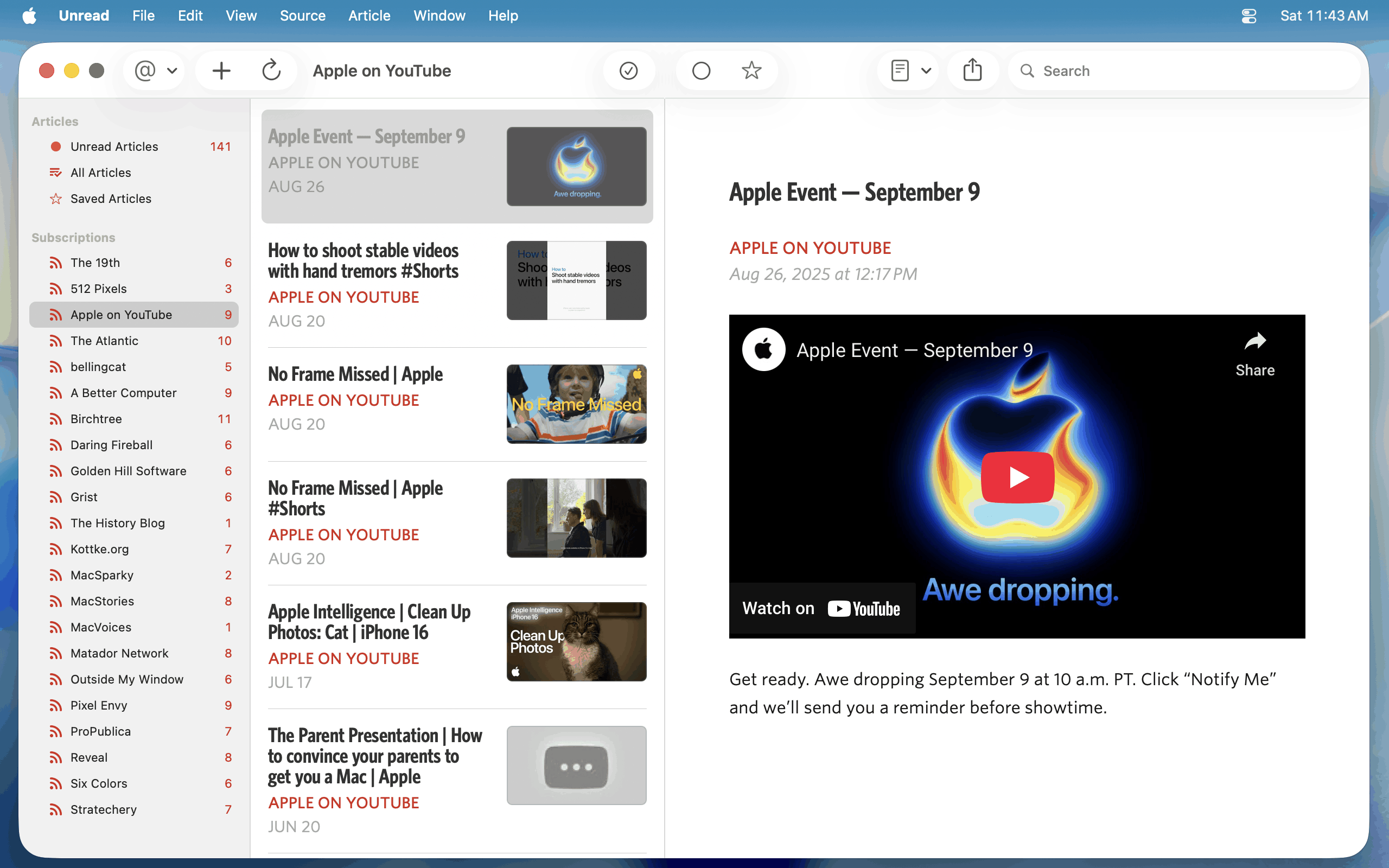Select Daring Fireball subscription
Screen dimensions: 1389x868
tap(111, 445)
